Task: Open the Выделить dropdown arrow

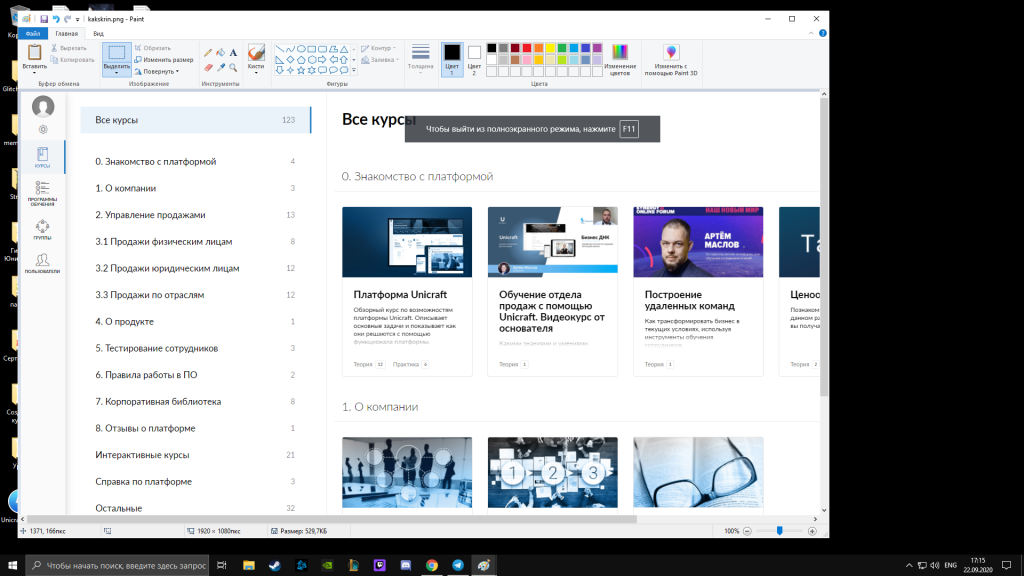Action: (116, 71)
